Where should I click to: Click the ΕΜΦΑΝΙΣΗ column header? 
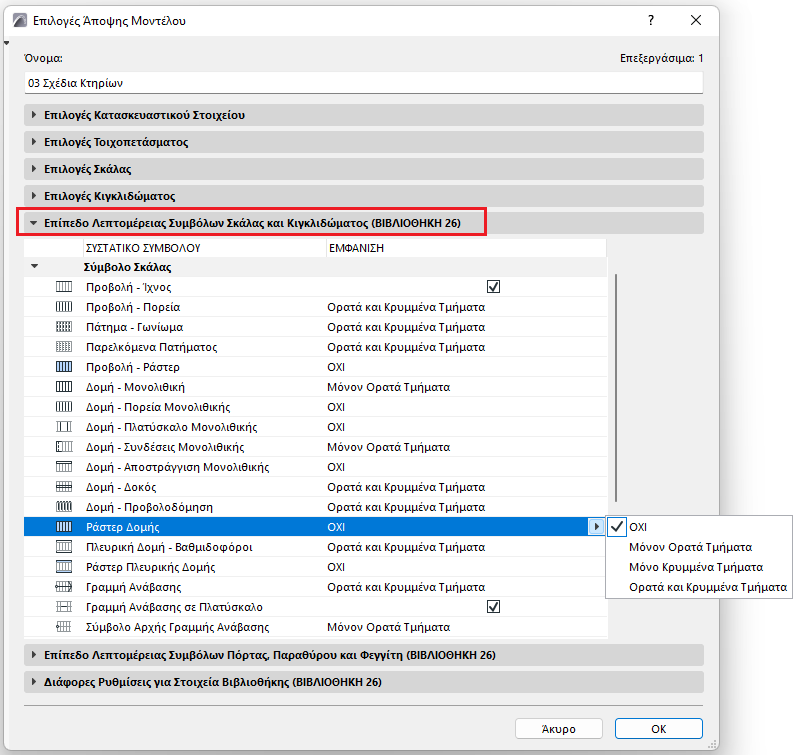coord(466,248)
